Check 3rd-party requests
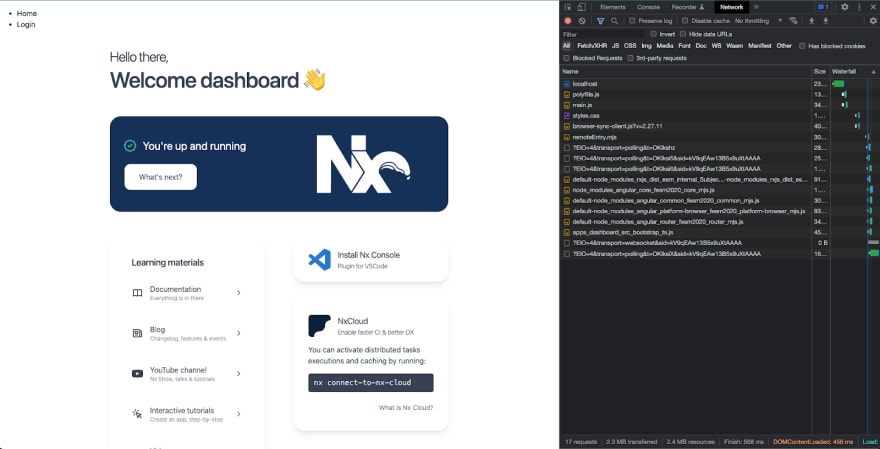The width and height of the screenshot is (880, 449). tap(630, 58)
